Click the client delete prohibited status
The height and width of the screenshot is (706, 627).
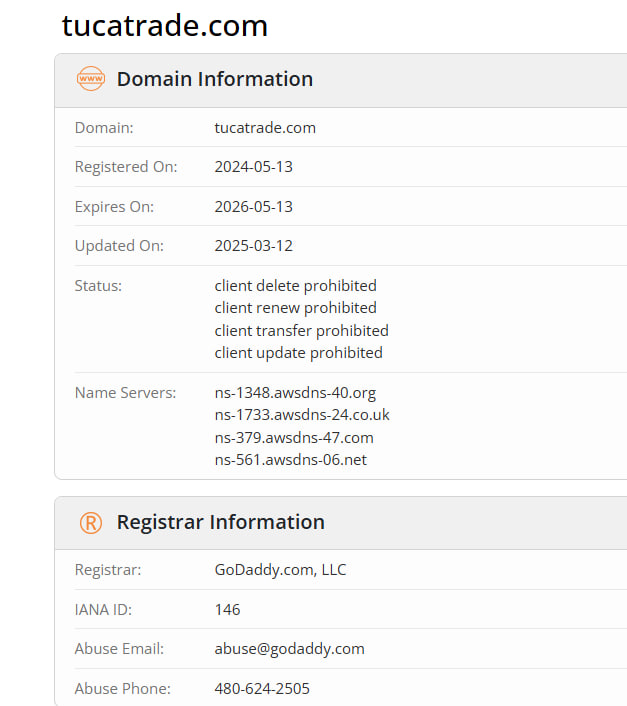(x=296, y=286)
